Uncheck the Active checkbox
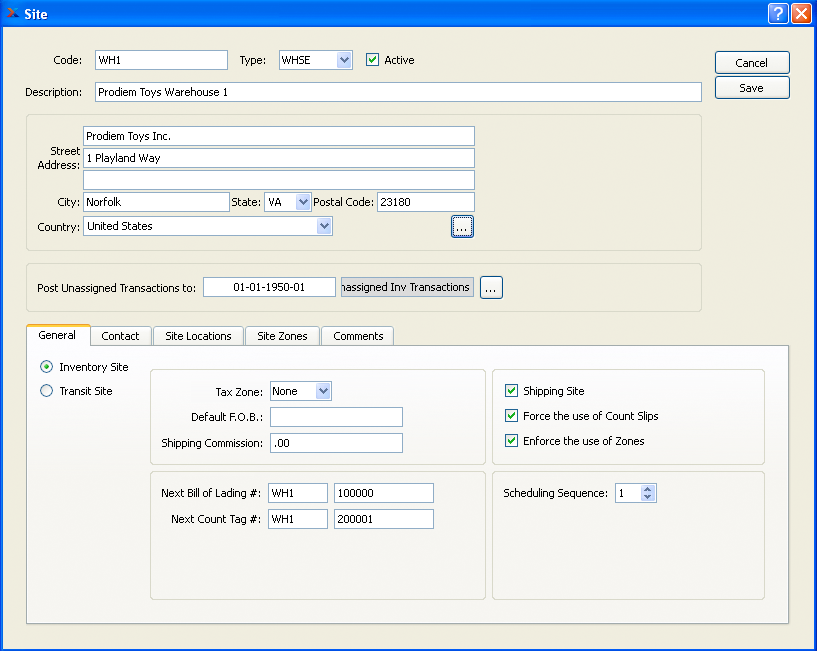Screen dimensions: 817x651 point(373,60)
